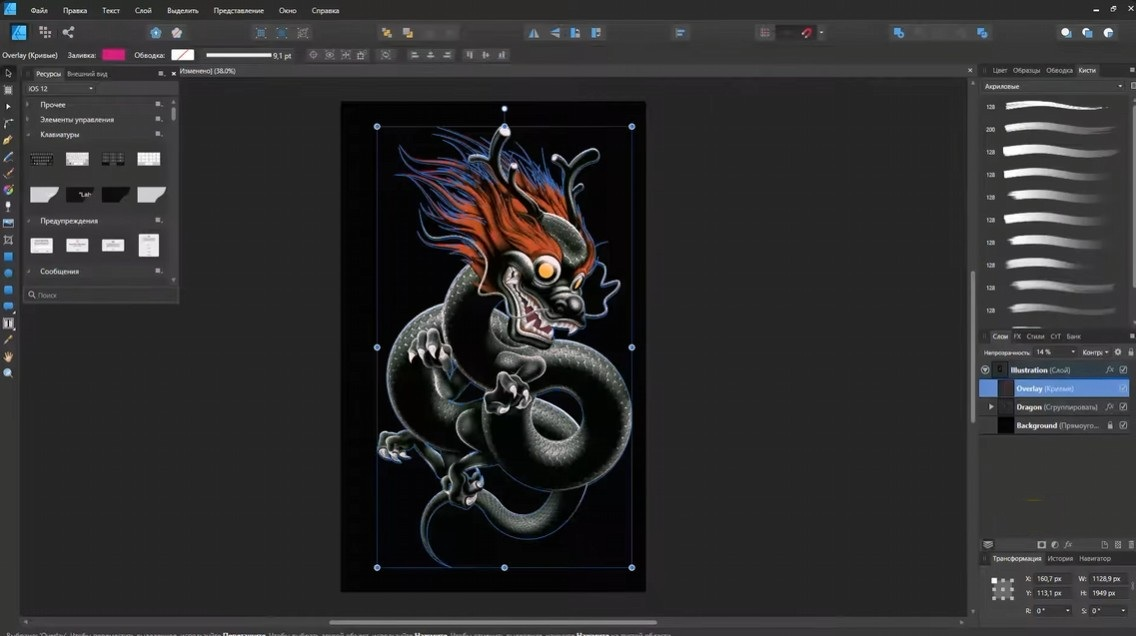Select the Color Picker eyedropper tool
1136x636 pixels.
(8, 340)
